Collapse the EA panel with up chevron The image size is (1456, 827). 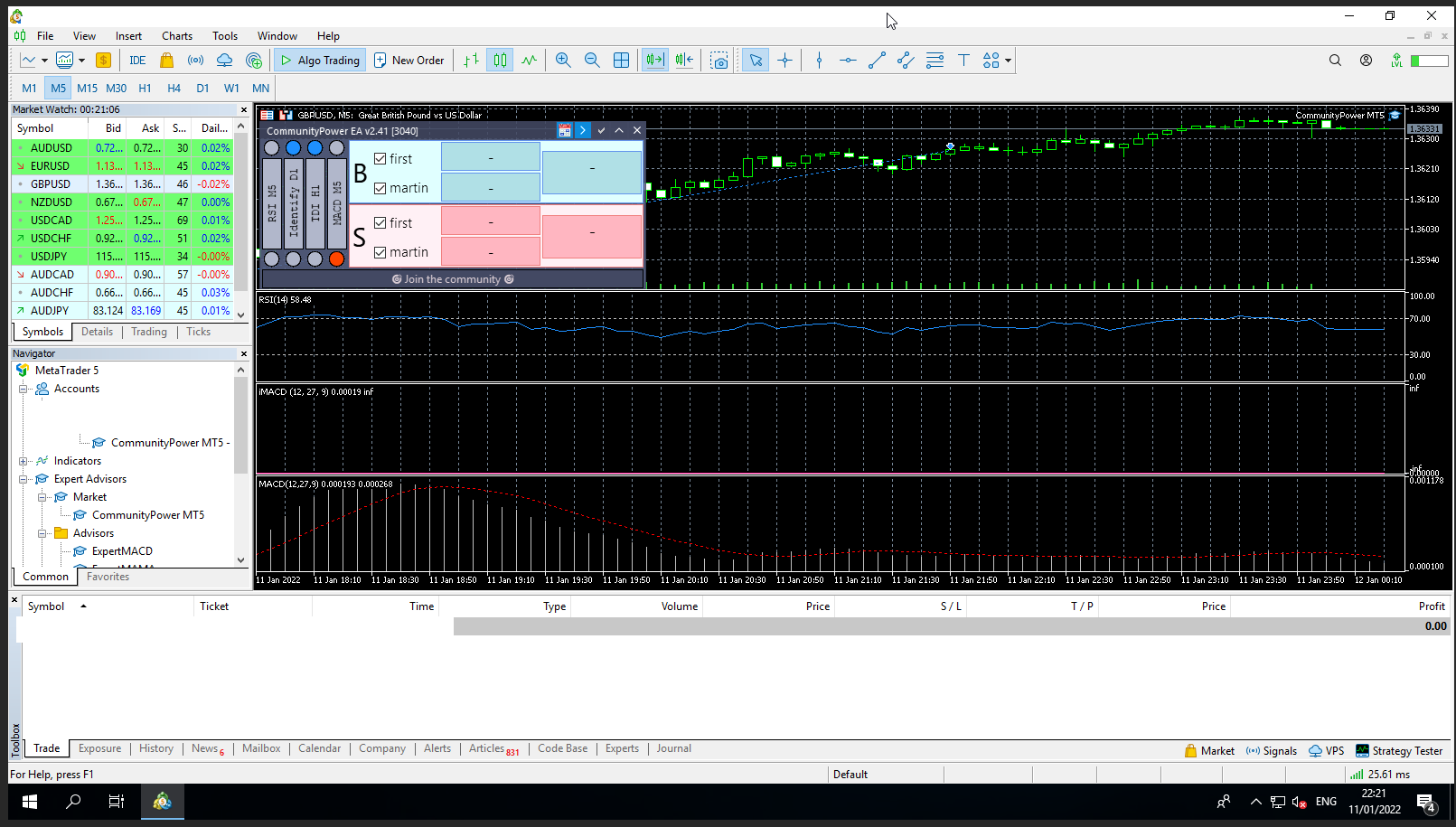(619, 130)
